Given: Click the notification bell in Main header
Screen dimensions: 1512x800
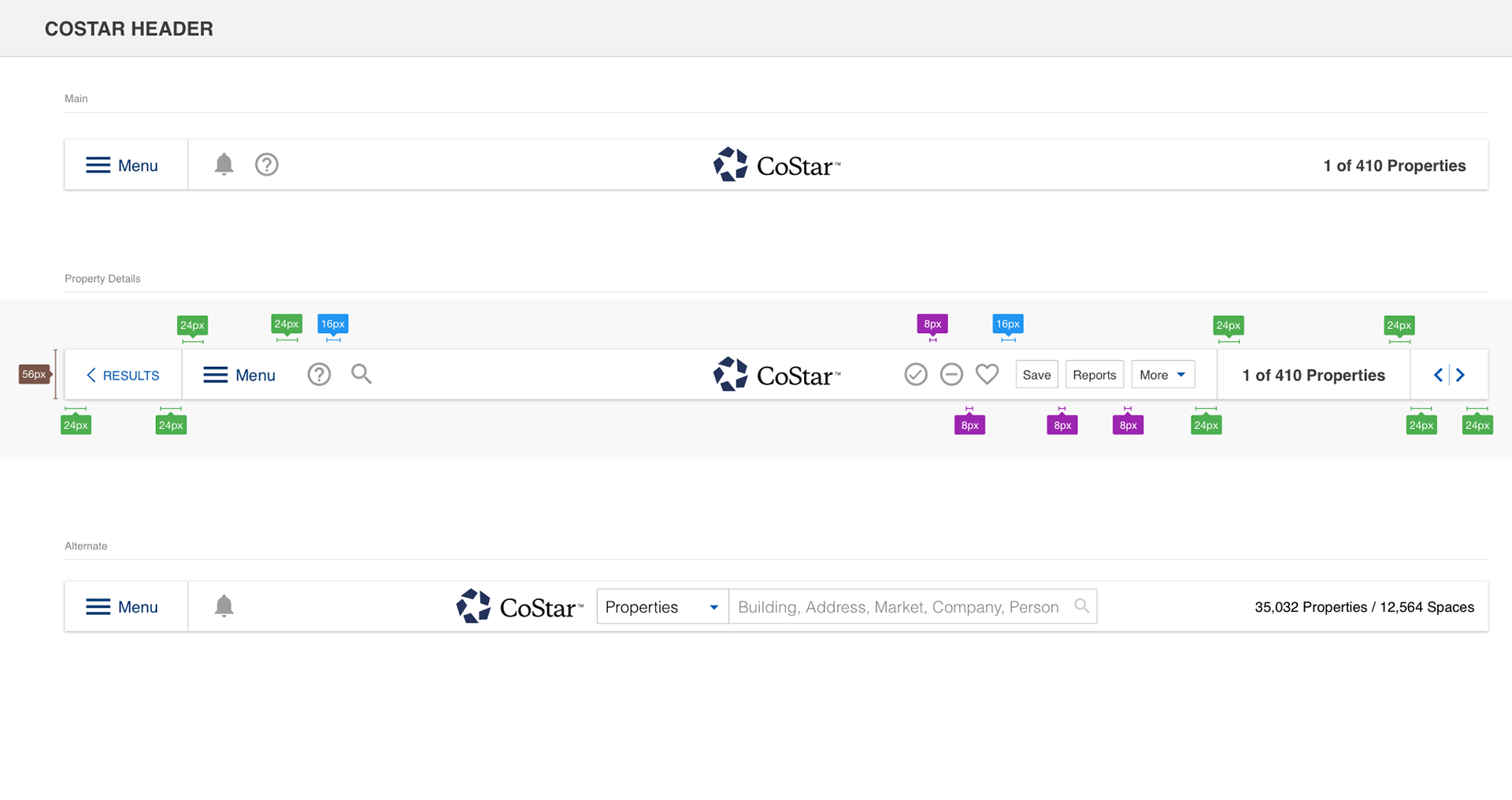Looking at the screenshot, I should [x=224, y=164].
